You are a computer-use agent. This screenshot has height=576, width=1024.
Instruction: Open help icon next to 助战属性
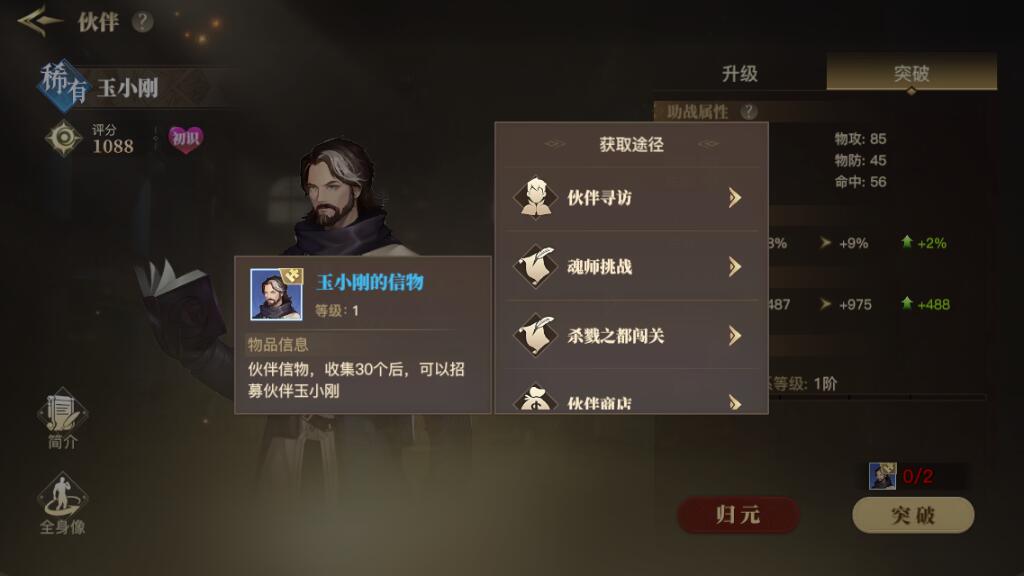749,112
